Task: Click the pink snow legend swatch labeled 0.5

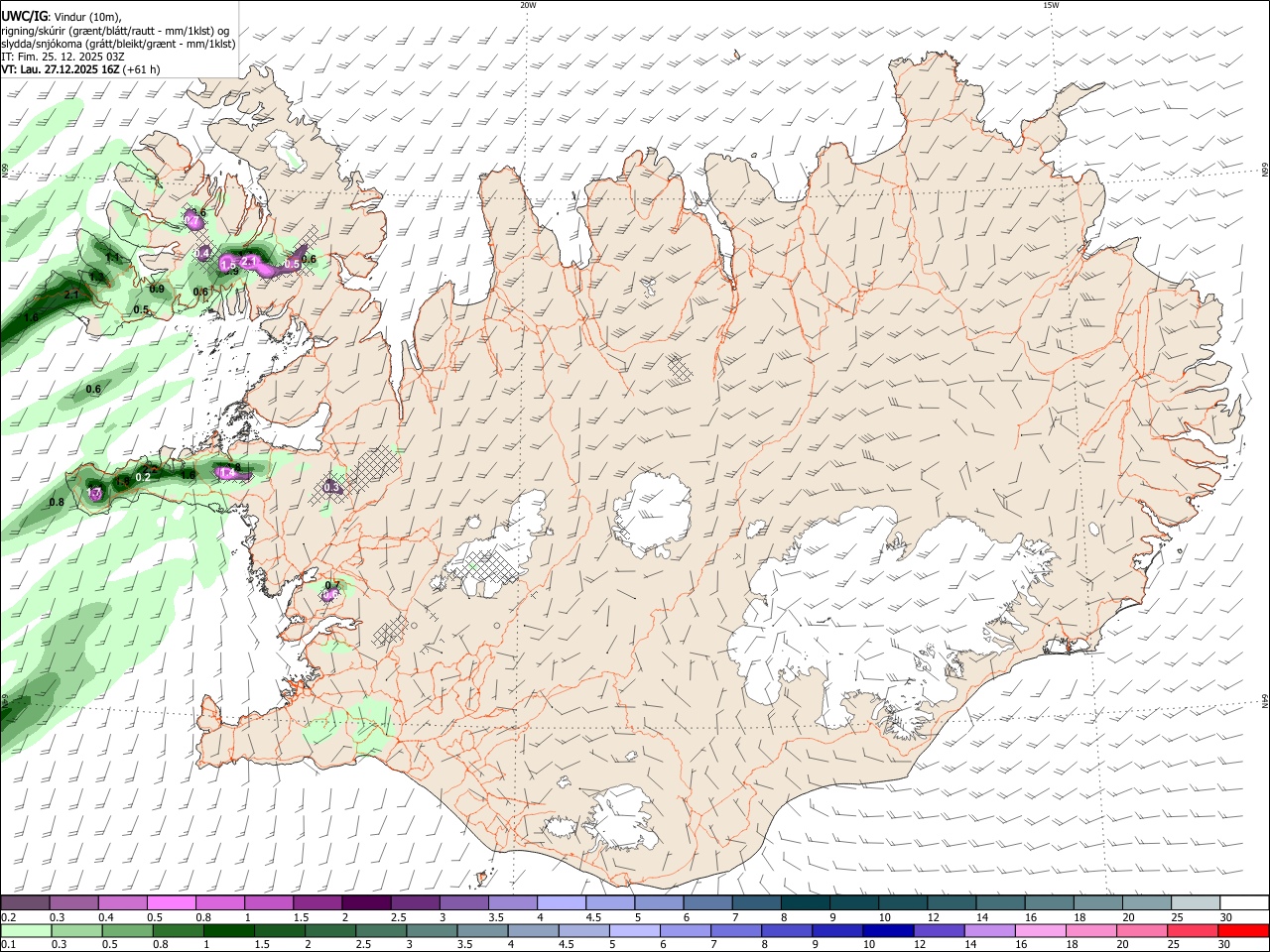Action: click(170, 903)
